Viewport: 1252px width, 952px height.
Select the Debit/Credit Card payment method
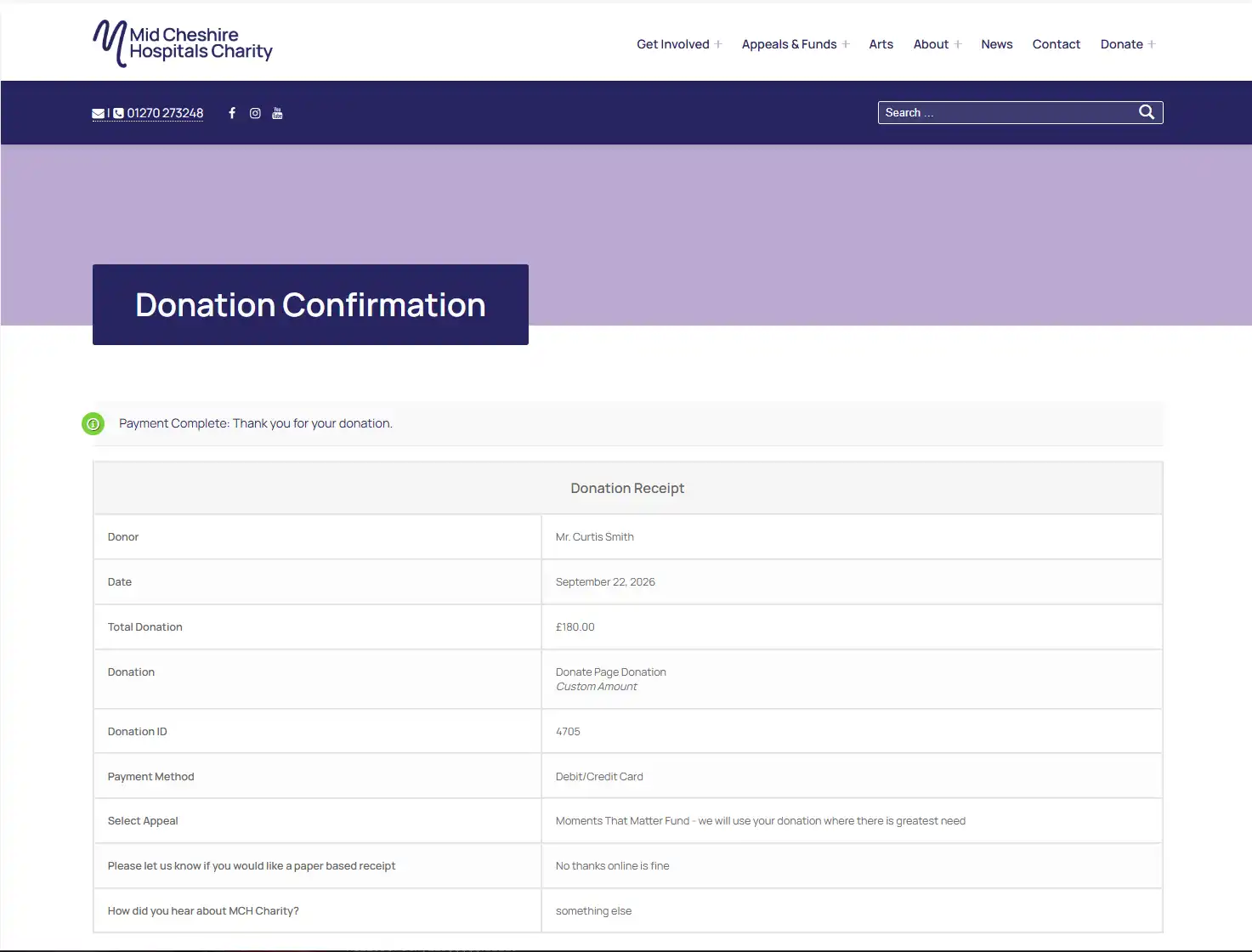point(599,777)
